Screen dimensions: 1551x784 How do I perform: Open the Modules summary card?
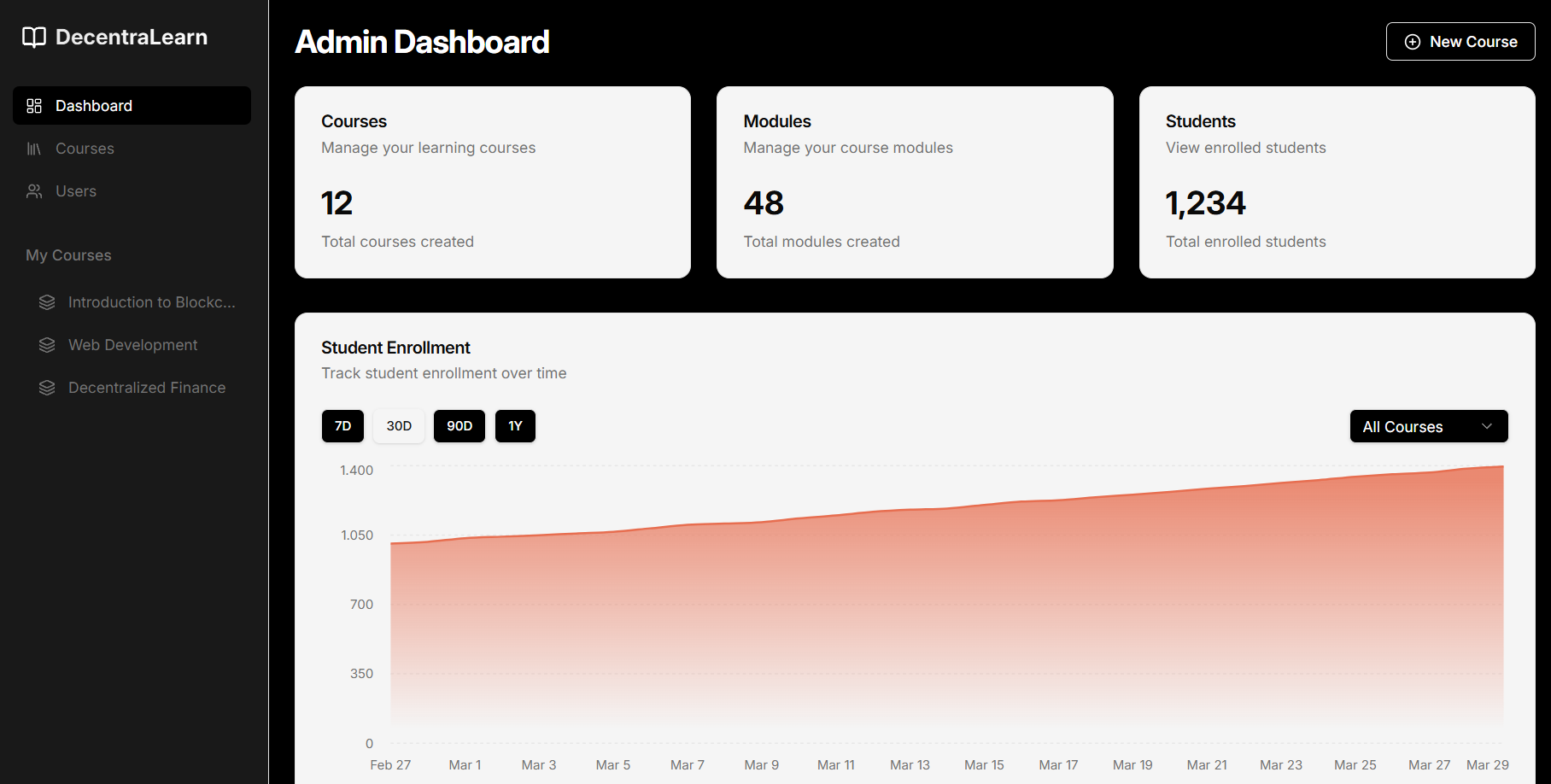point(915,182)
